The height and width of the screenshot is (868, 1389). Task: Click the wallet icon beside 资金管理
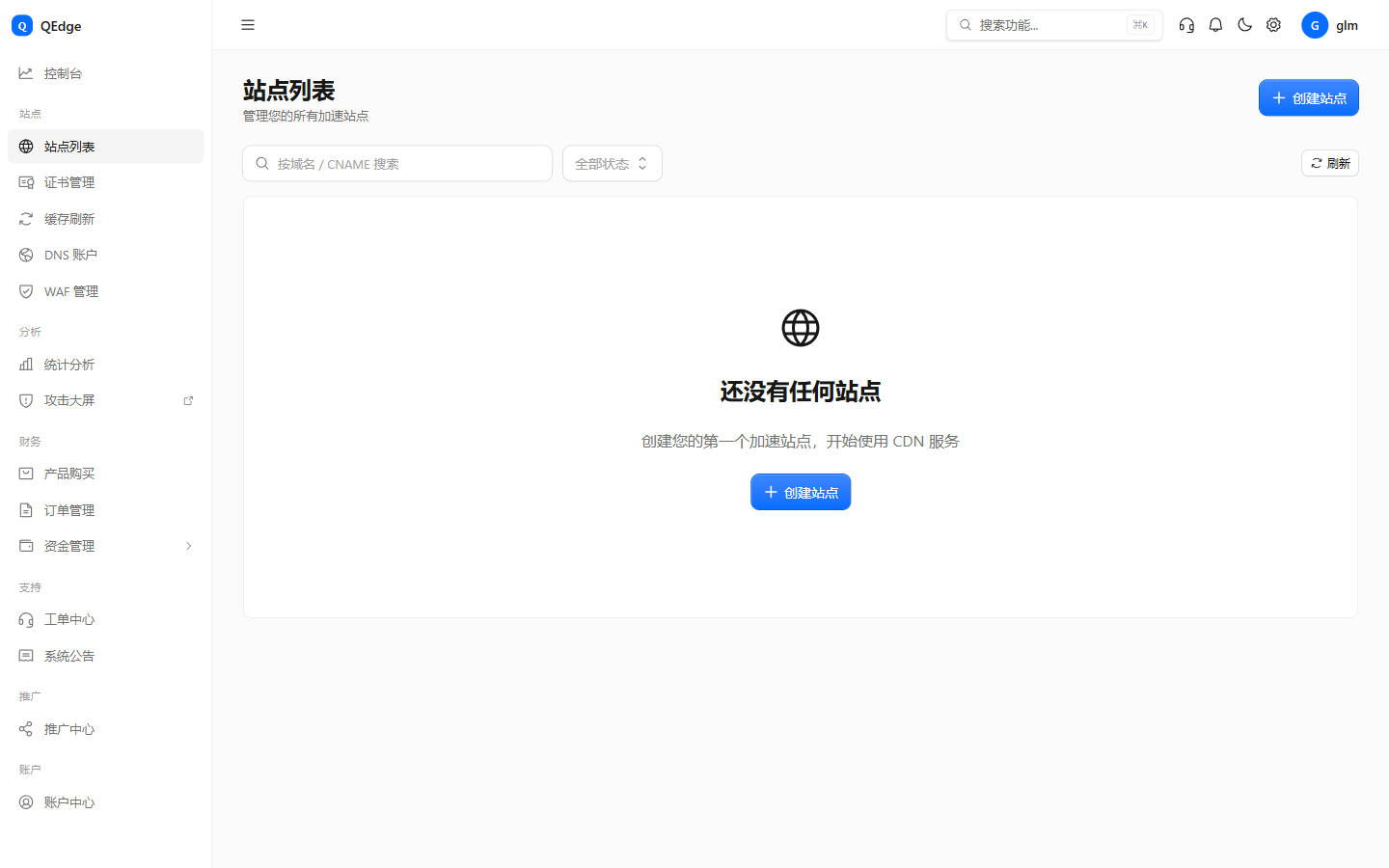[26, 546]
